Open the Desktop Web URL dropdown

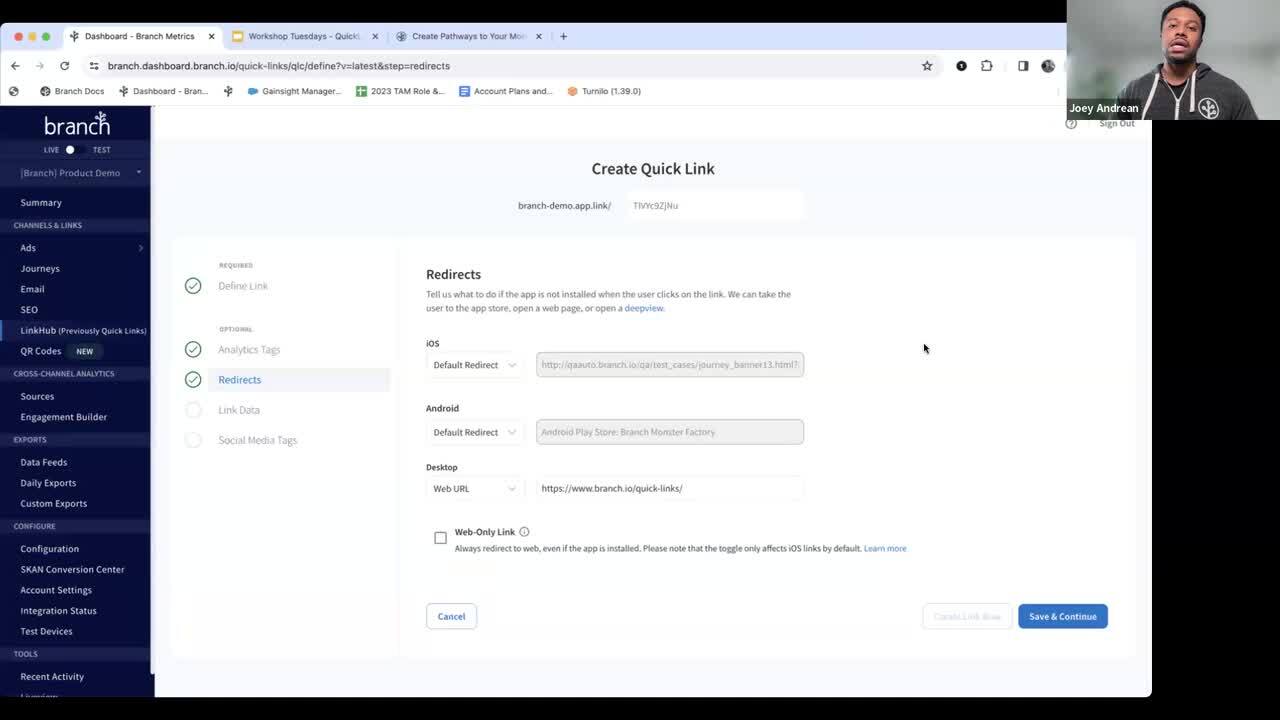[474, 489]
